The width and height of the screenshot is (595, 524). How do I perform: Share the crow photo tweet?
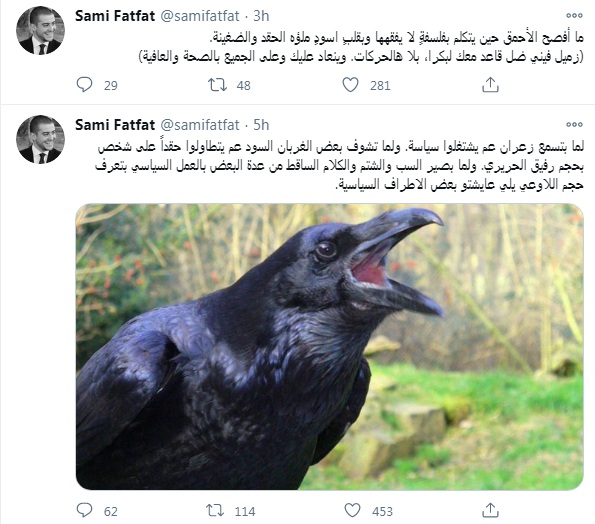click(x=490, y=510)
